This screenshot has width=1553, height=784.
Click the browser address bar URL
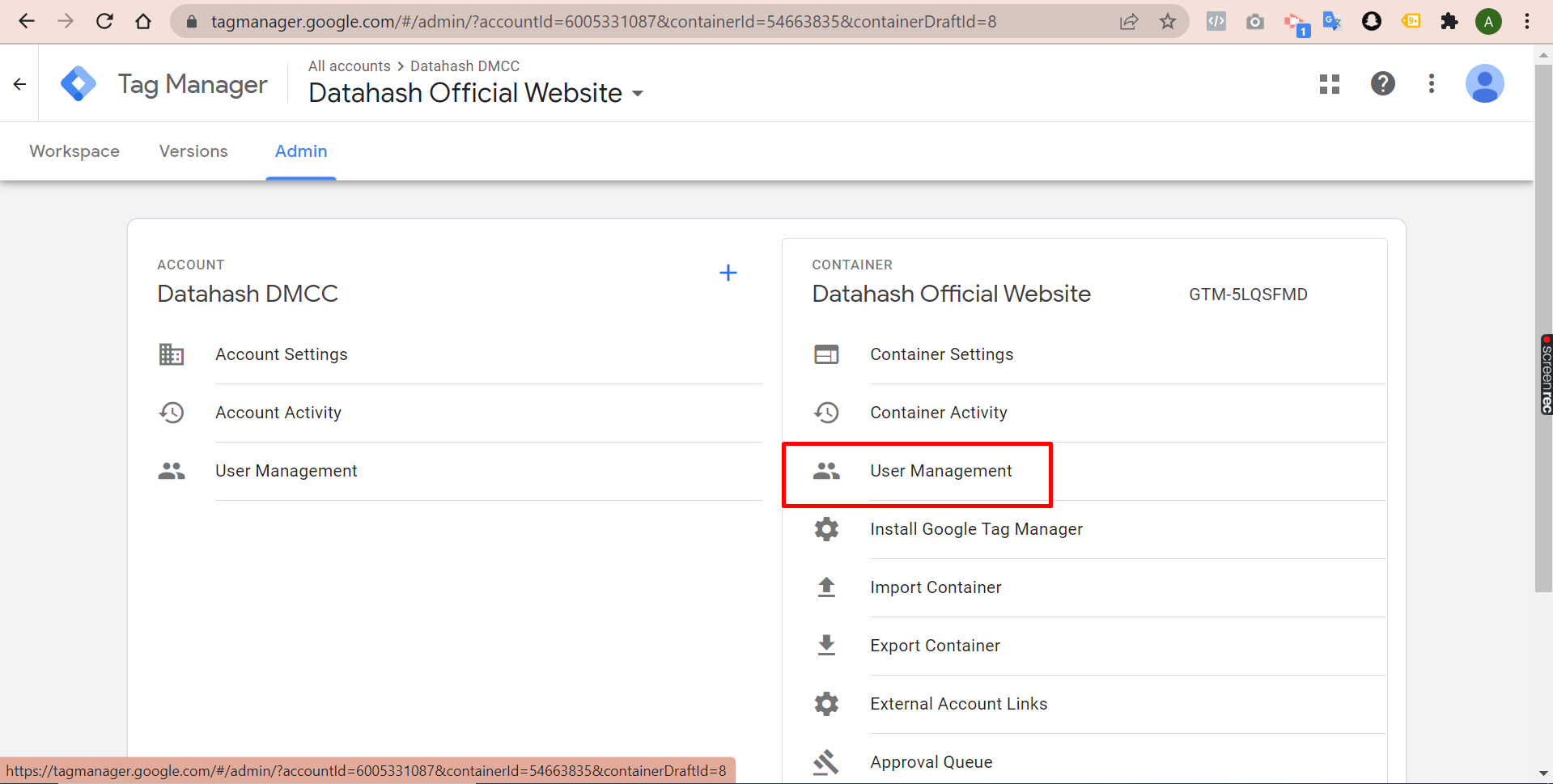coord(604,22)
